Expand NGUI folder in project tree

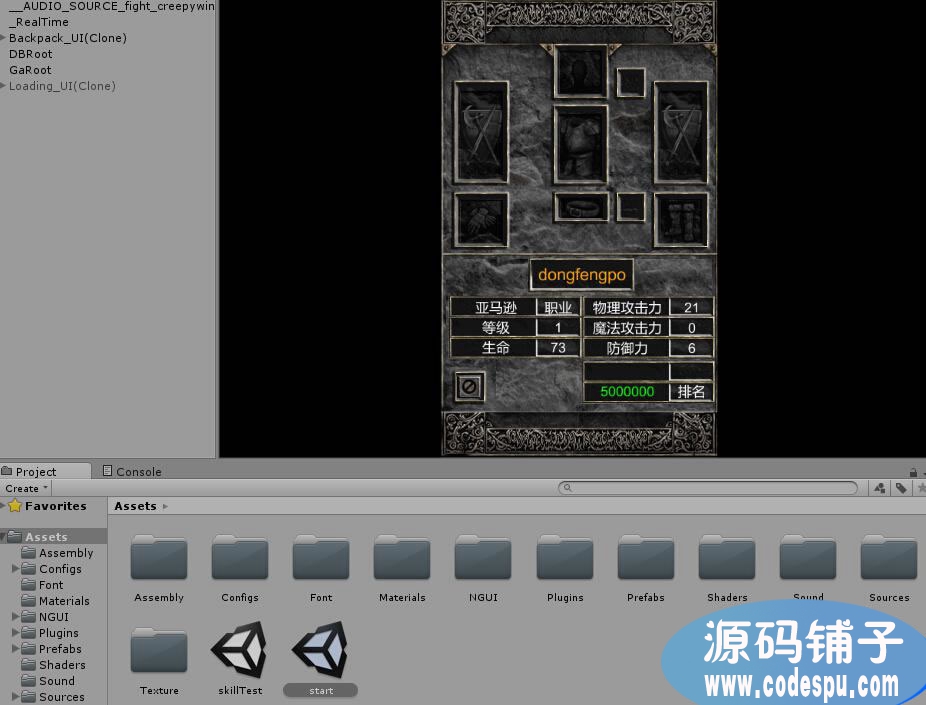[15, 616]
